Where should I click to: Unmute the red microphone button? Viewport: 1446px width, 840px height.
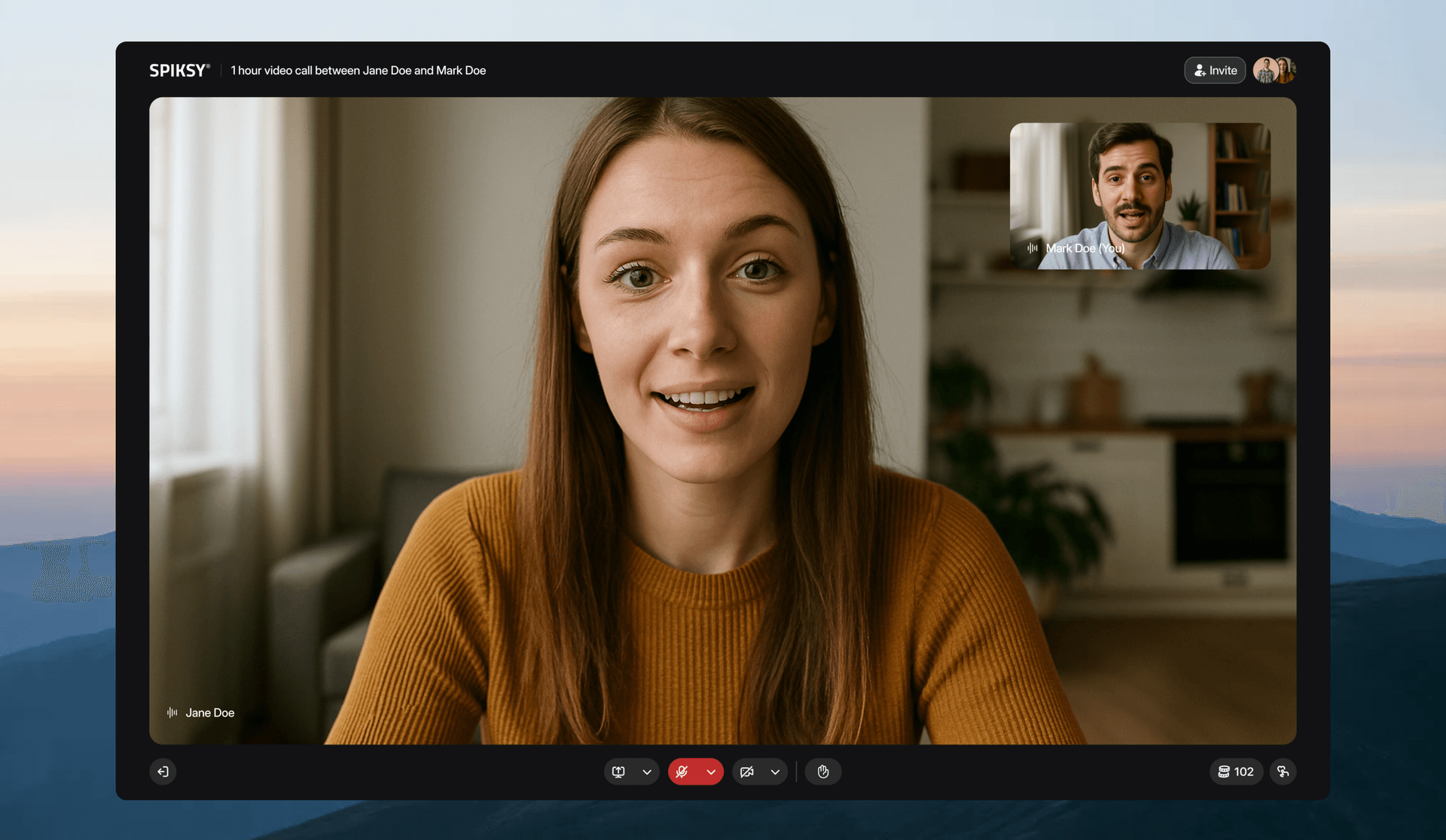(x=682, y=772)
